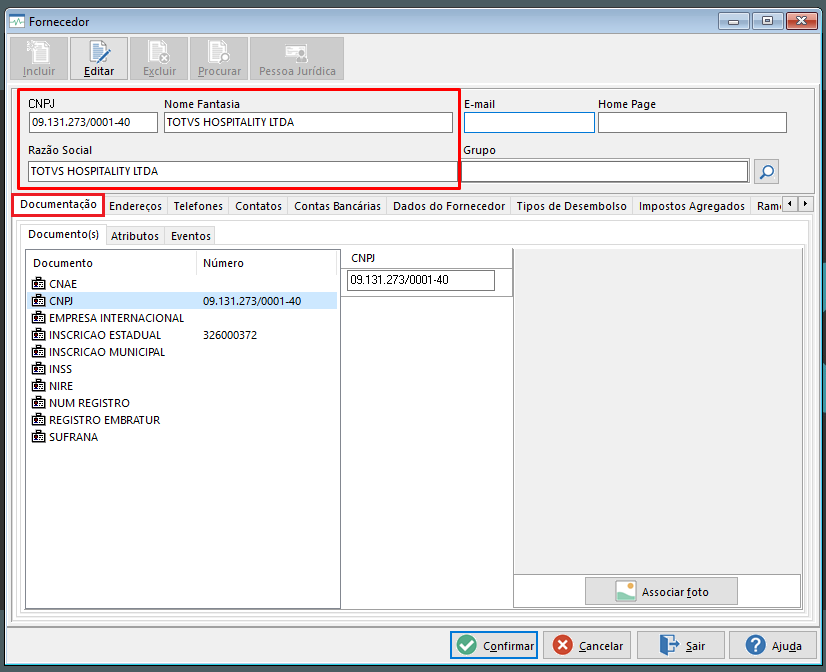Select the EMPRESA INTERNACIONAL document icon
826x672 pixels.
[38, 318]
